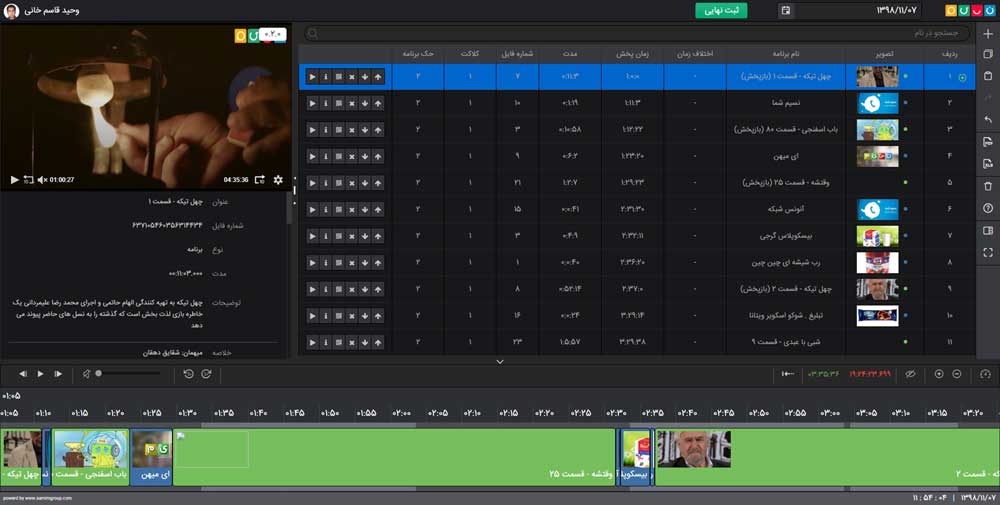Click the top-right channel logo icons
The image size is (1000, 505).
[969, 10]
